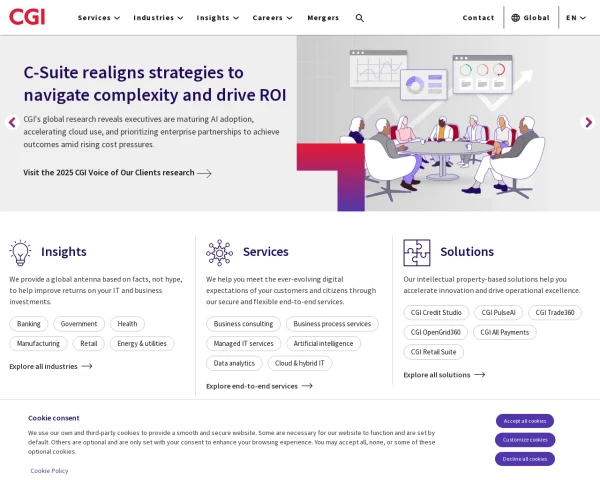600x480 pixels.
Task: Select the Banking industry tag
Action: pyautogui.click(x=29, y=324)
